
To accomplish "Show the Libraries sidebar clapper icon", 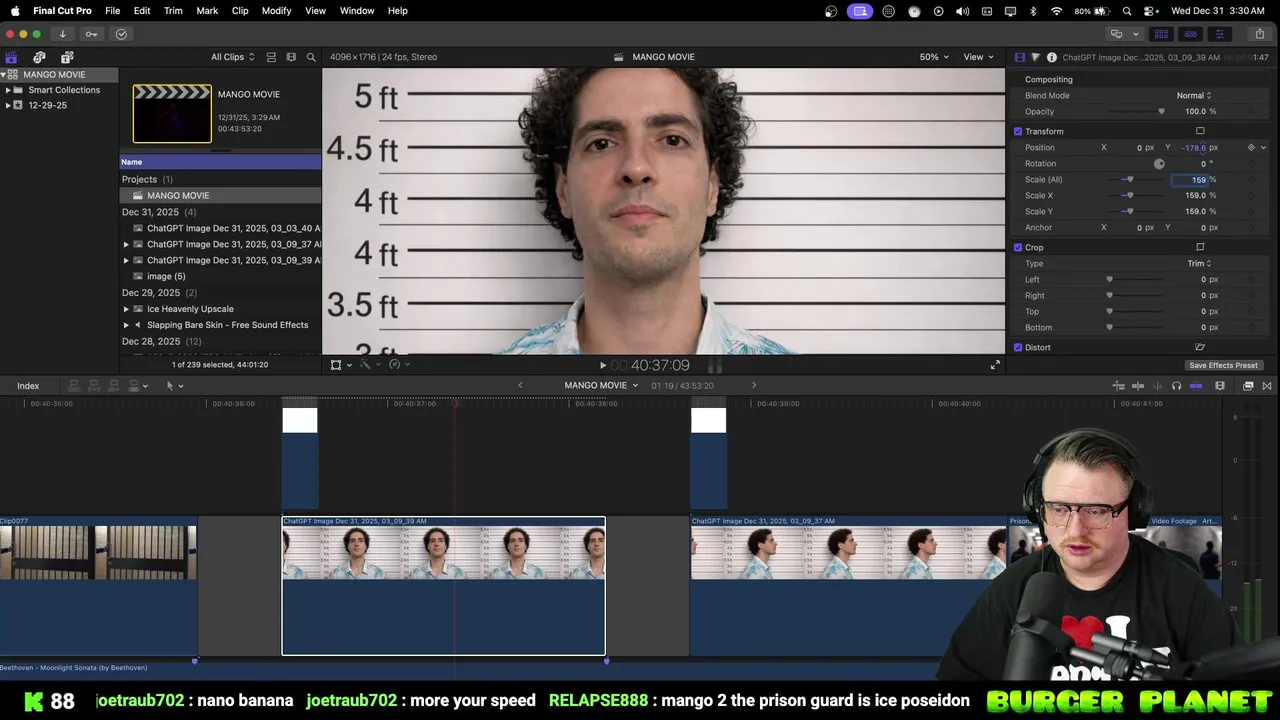I will point(11,57).
